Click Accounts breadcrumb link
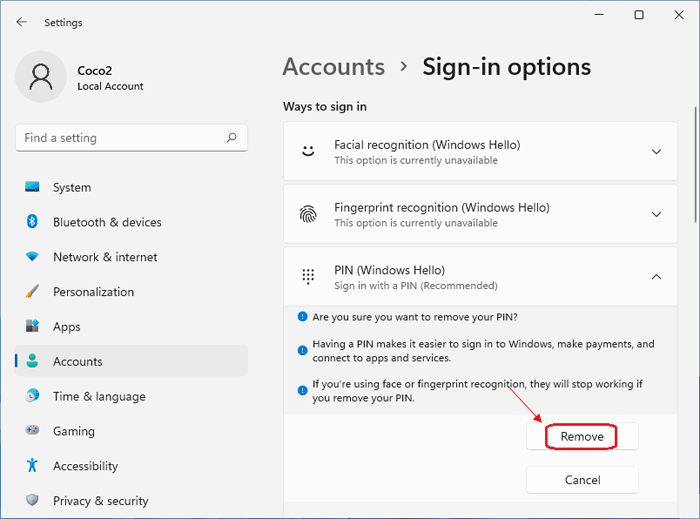The image size is (700, 519). 333,67
